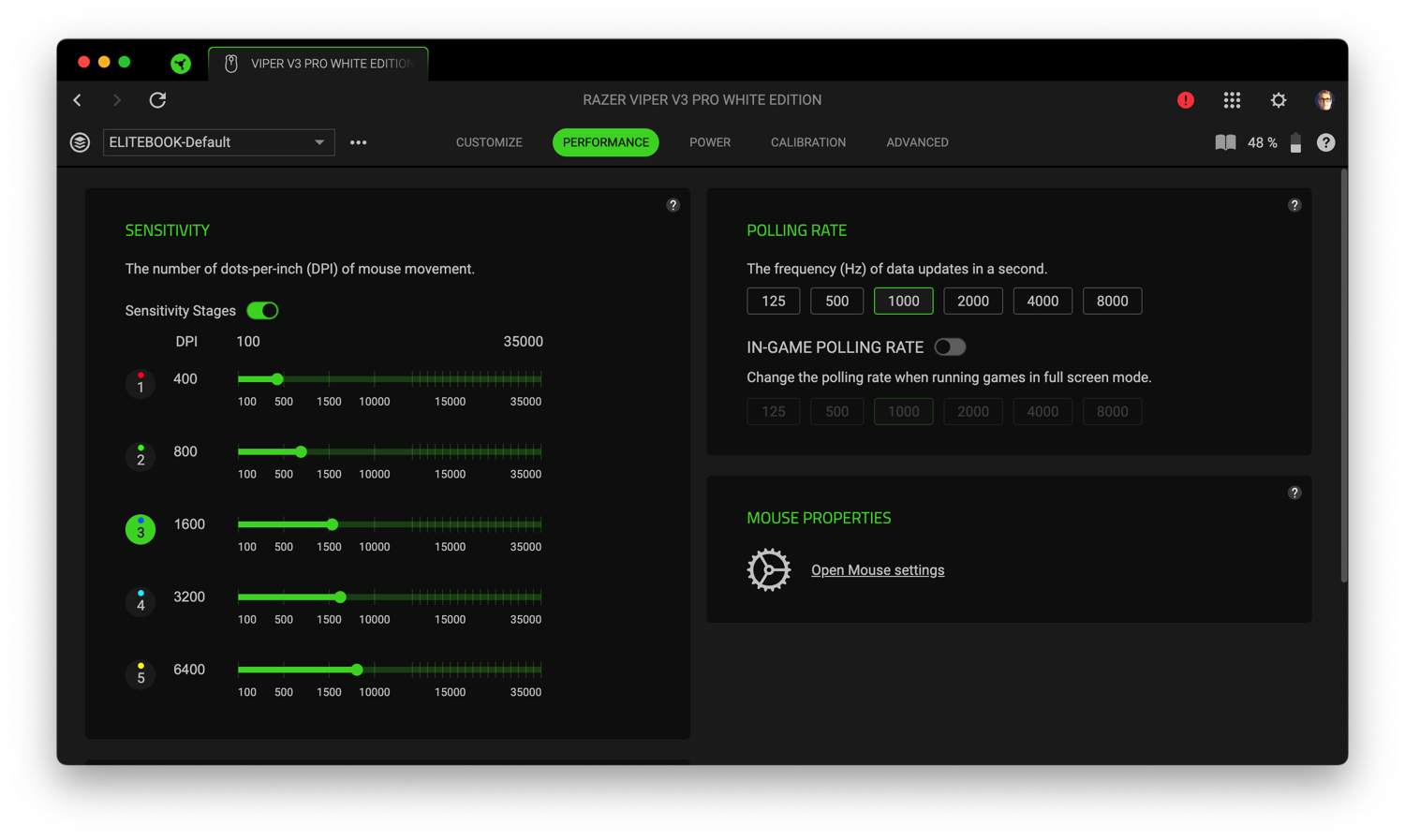
Task: Click the Sensitivity Stages label
Action: (x=181, y=311)
